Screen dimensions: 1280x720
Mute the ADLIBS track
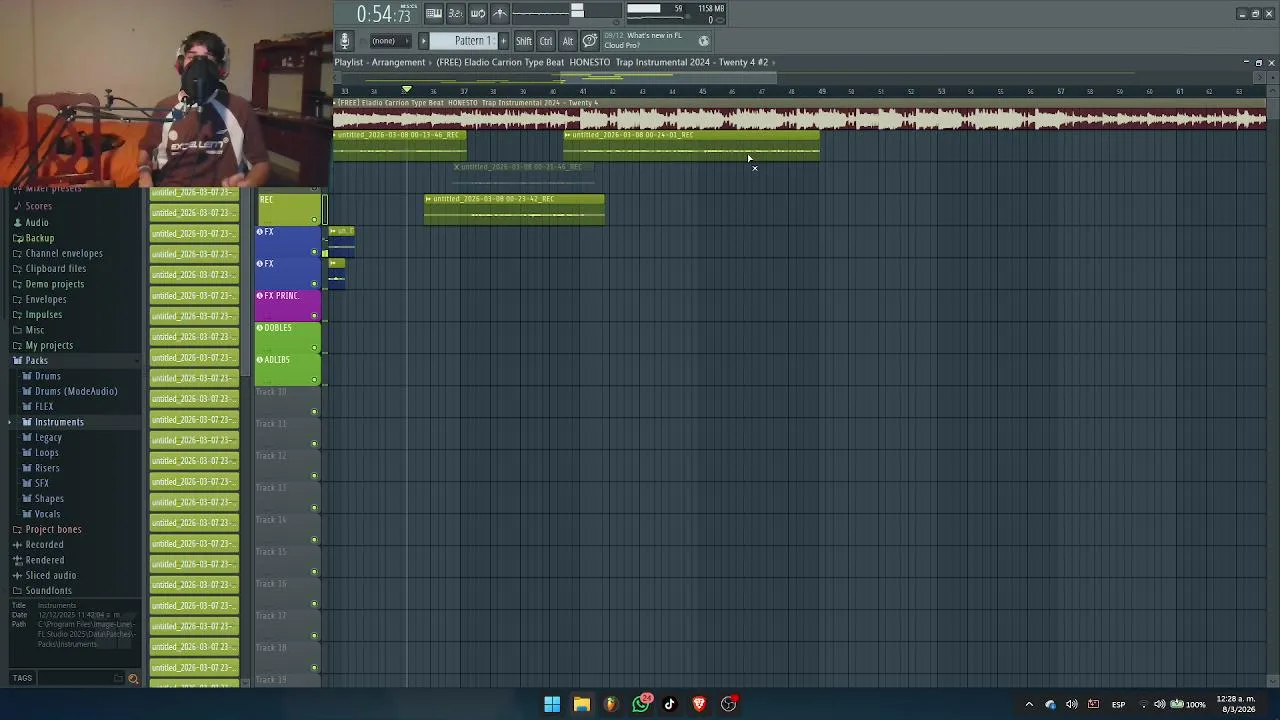click(x=314, y=380)
